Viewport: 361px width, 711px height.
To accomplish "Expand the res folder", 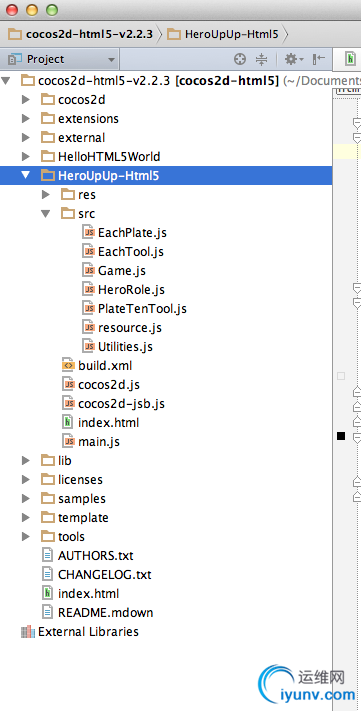I will (46, 195).
